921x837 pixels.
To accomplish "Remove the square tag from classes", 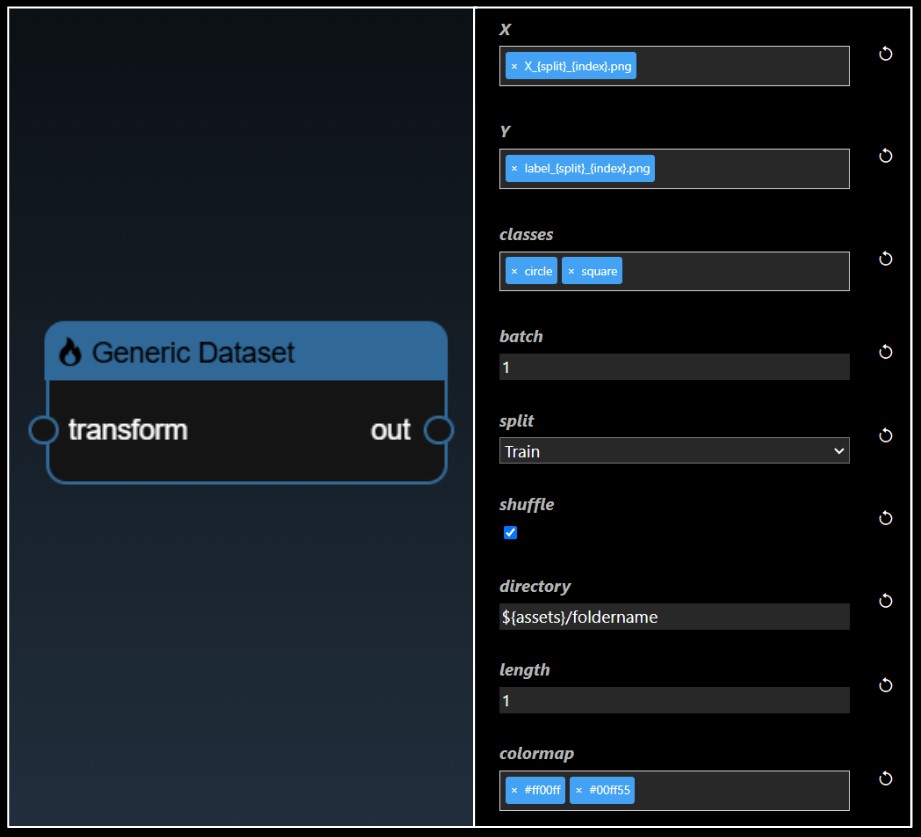I will click(x=571, y=271).
